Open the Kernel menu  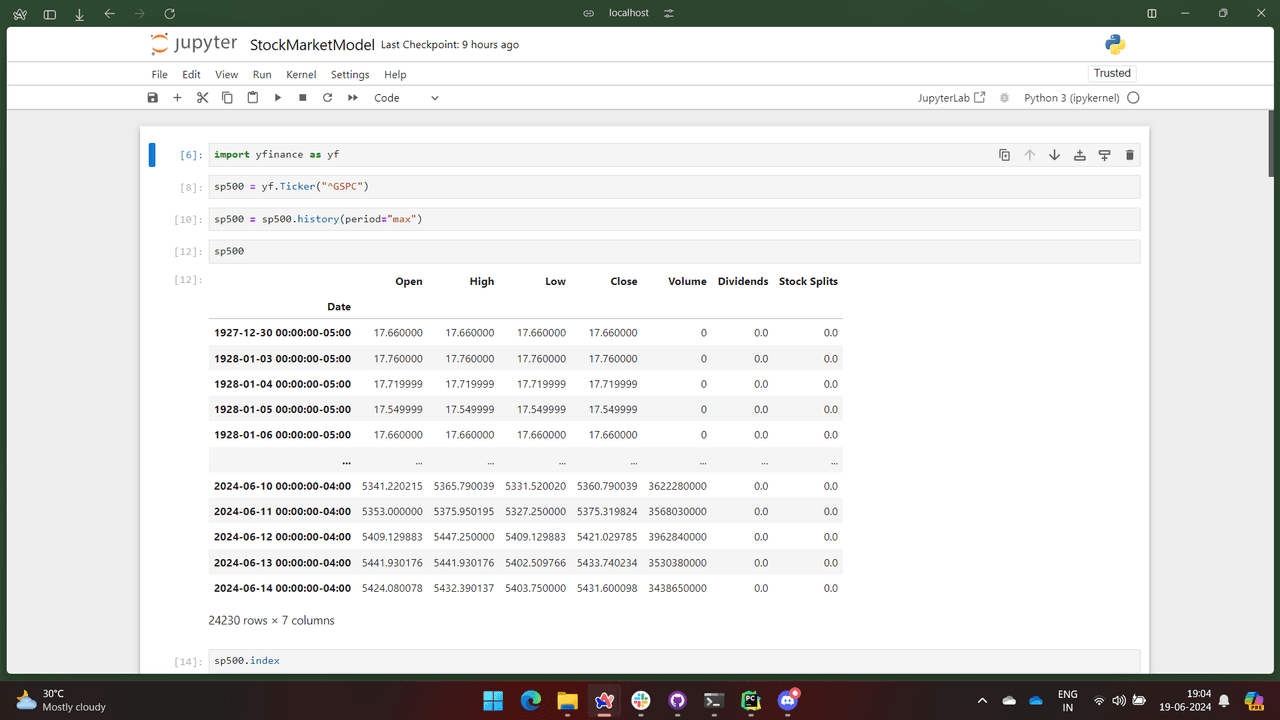[x=301, y=75]
